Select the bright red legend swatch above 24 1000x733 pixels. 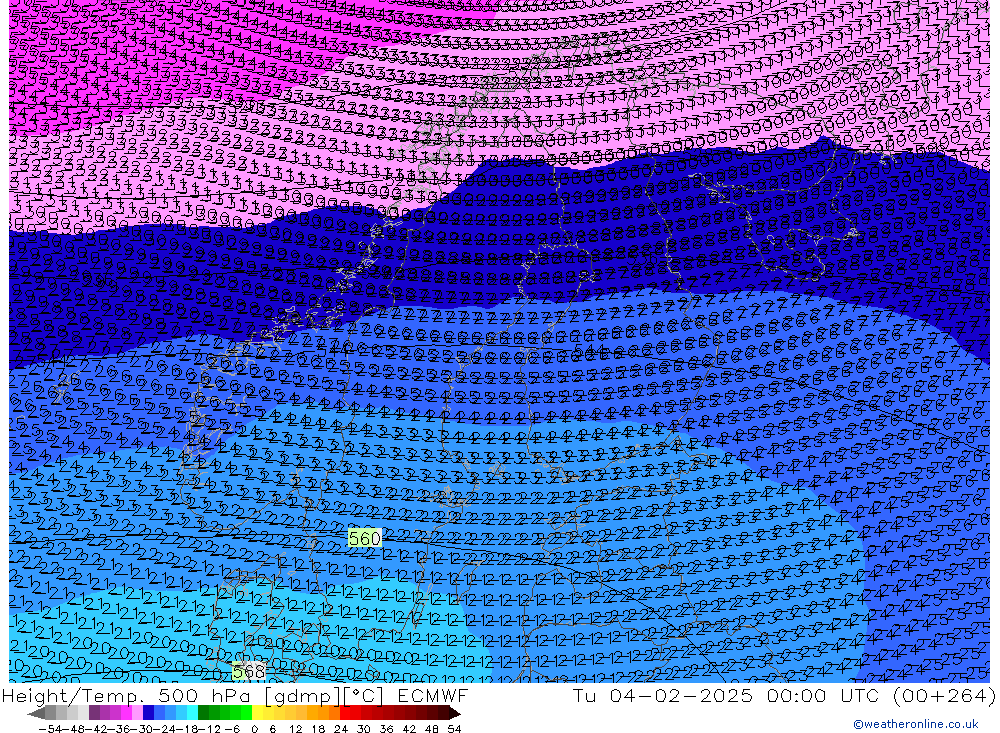pyautogui.click(x=344, y=713)
